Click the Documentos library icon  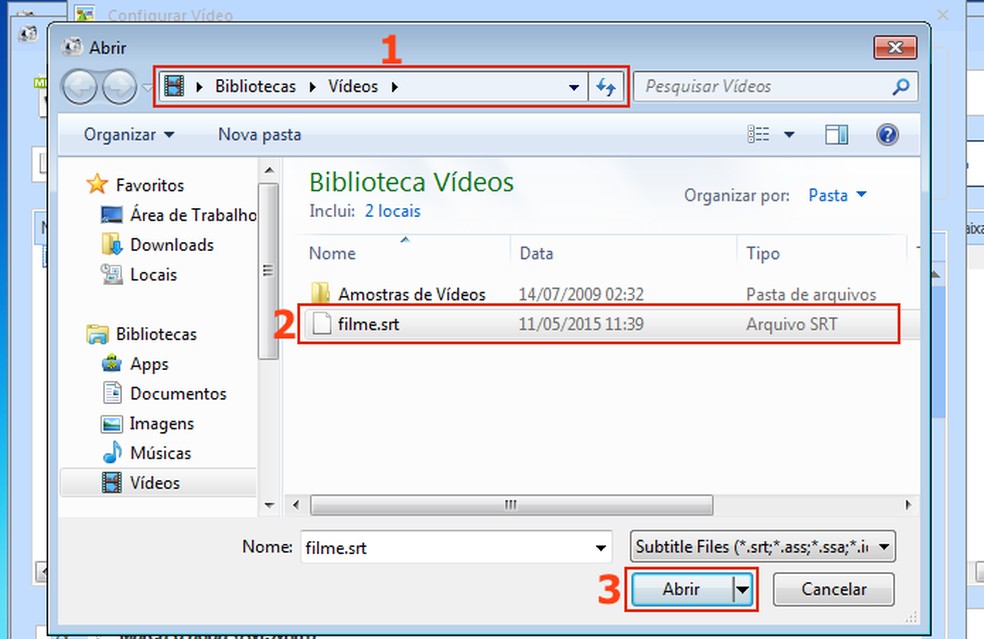112,393
